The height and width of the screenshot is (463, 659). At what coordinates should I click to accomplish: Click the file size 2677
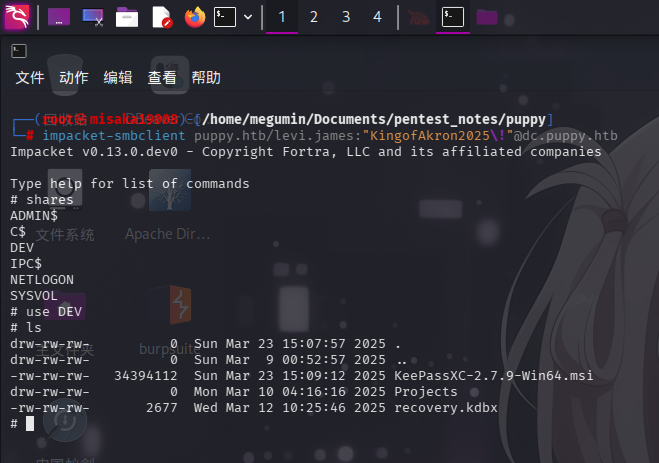pyautogui.click(x=162, y=408)
